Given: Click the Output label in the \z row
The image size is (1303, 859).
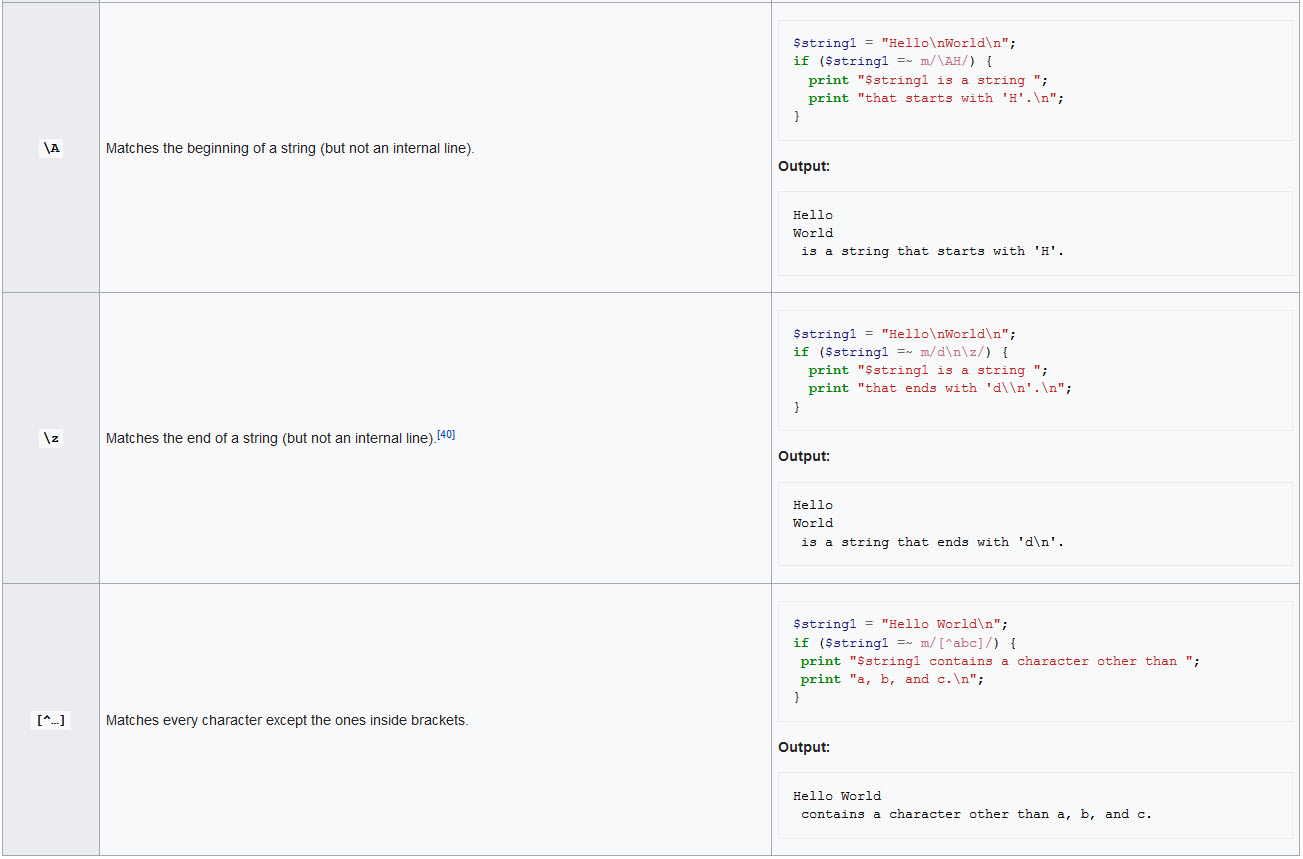Looking at the screenshot, I should pyautogui.click(x=804, y=456).
